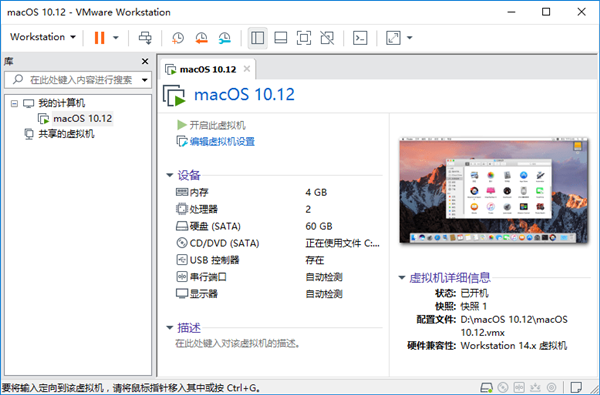Switch to the macOS 10.12 tab

(x=208, y=69)
